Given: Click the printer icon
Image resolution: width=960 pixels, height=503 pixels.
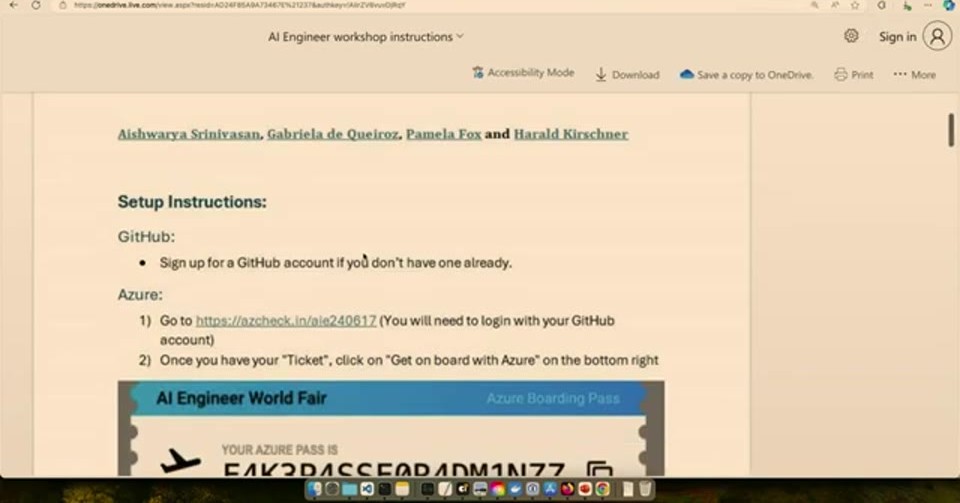Looking at the screenshot, I should (x=841, y=75).
